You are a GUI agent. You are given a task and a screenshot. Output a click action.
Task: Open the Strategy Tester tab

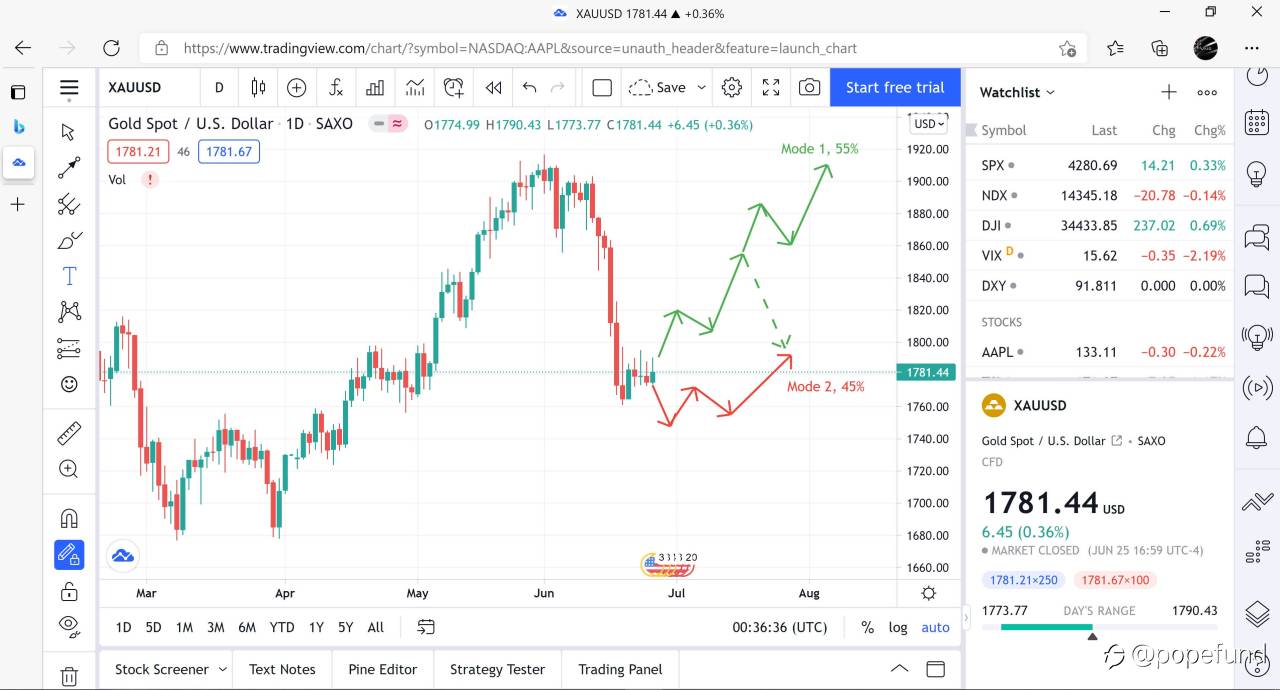point(497,669)
